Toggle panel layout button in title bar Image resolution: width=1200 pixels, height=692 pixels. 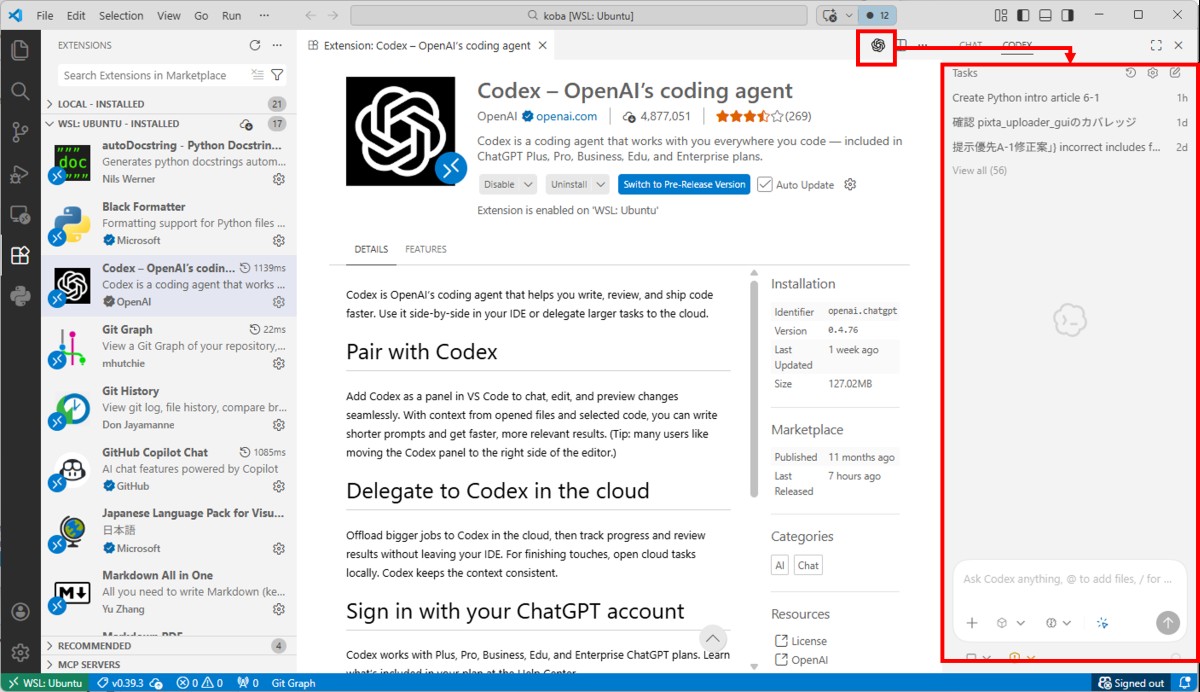pyautogui.click(x=1045, y=15)
